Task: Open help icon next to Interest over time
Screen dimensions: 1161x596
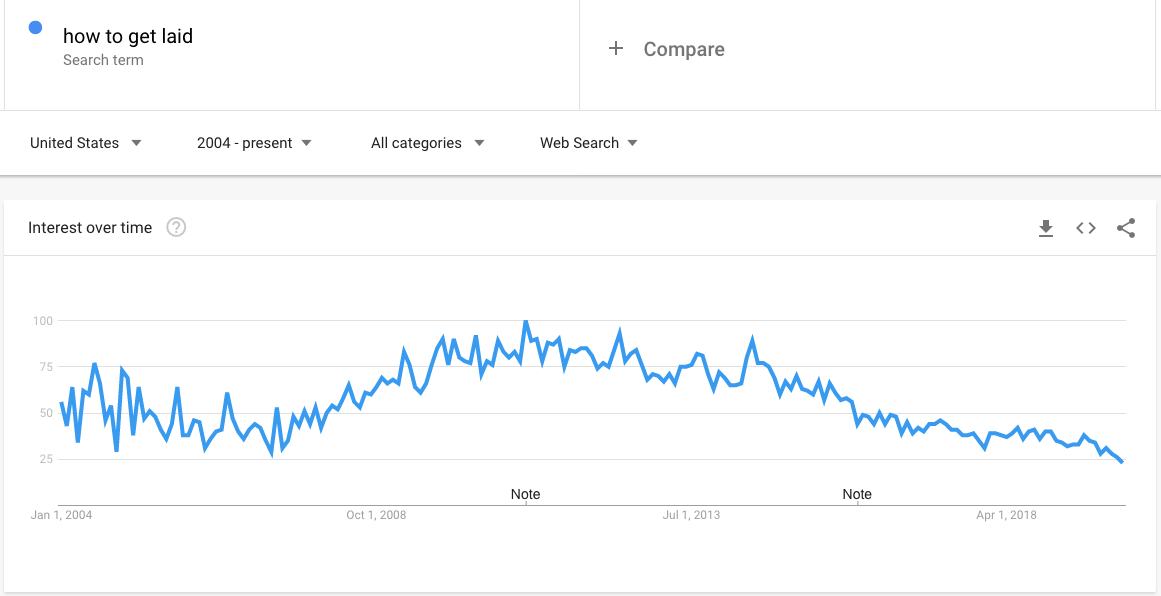Action: [x=176, y=227]
